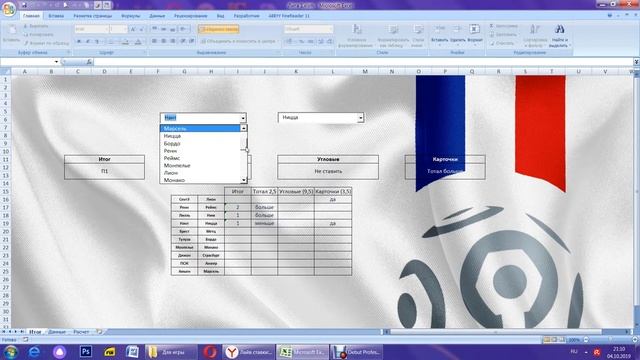Open the Opera browser taskbar icon

click(210, 351)
